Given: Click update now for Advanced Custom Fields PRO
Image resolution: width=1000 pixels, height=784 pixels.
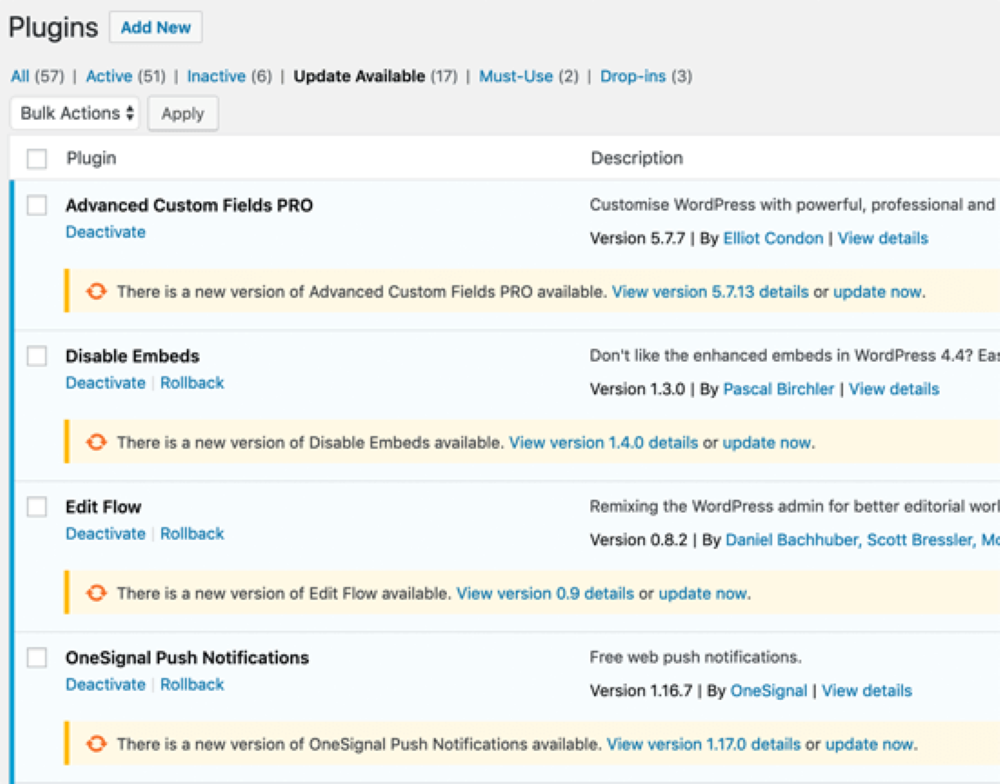Looking at the screenshot, I should point(877,292).
